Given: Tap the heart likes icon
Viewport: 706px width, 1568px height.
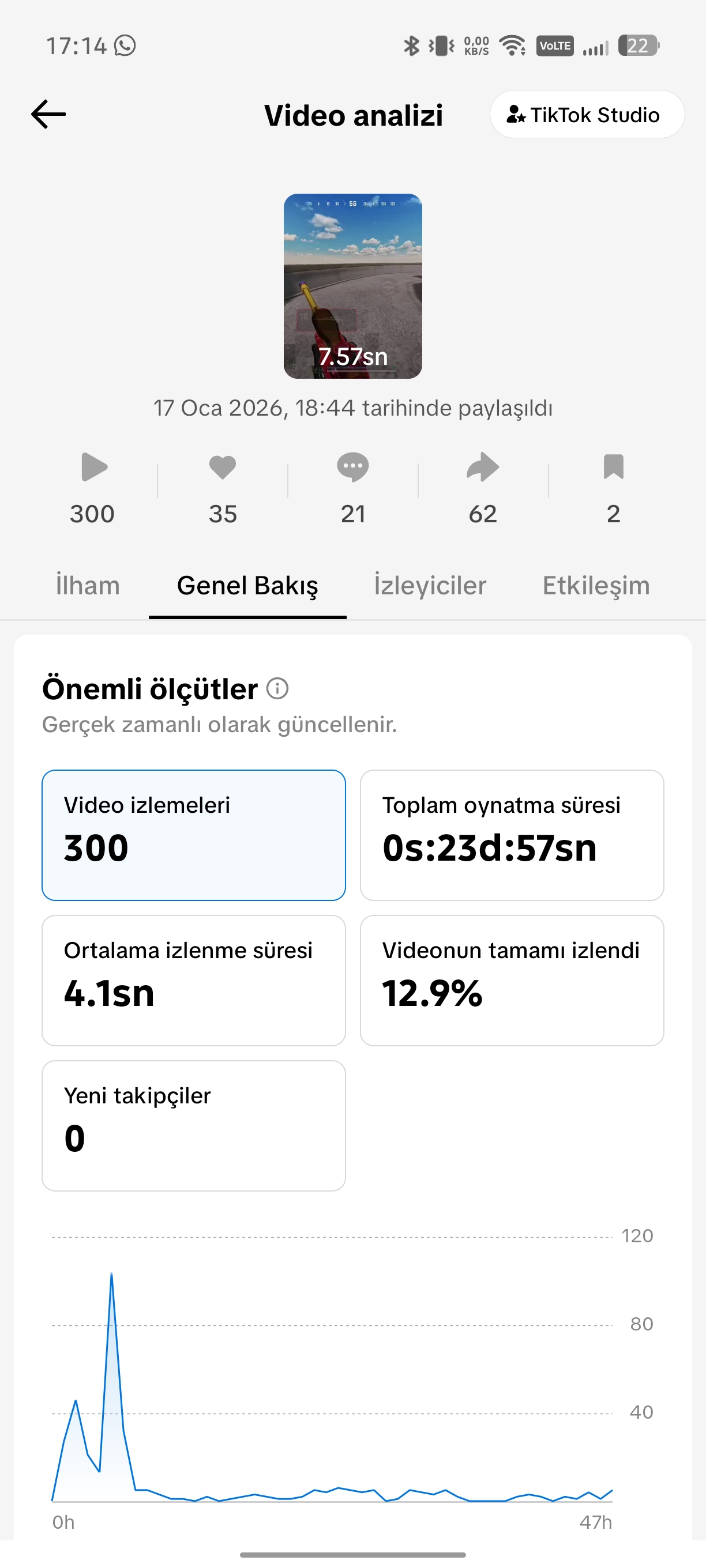Looking at the screenshot, I should pyautogui.click(x=222, y=468).
